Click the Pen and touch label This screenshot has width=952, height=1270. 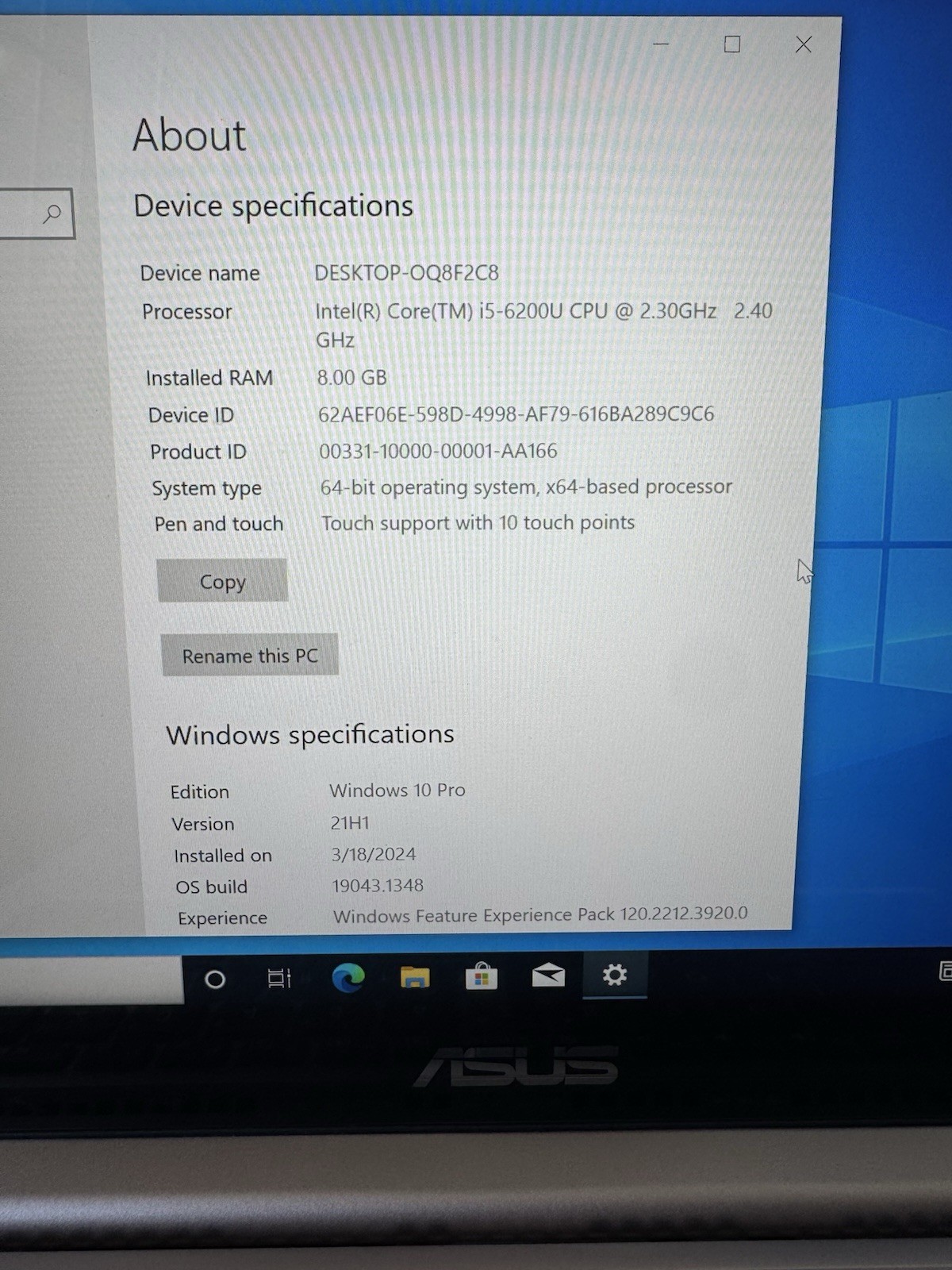pos(219,524)
